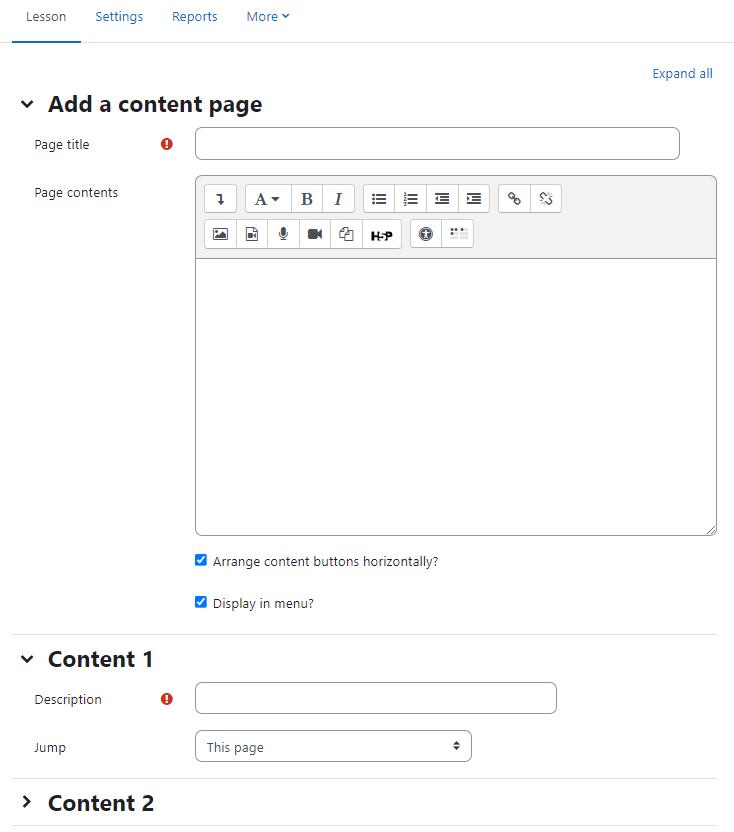
Task: Open the Reports tab
Action: 195,16
